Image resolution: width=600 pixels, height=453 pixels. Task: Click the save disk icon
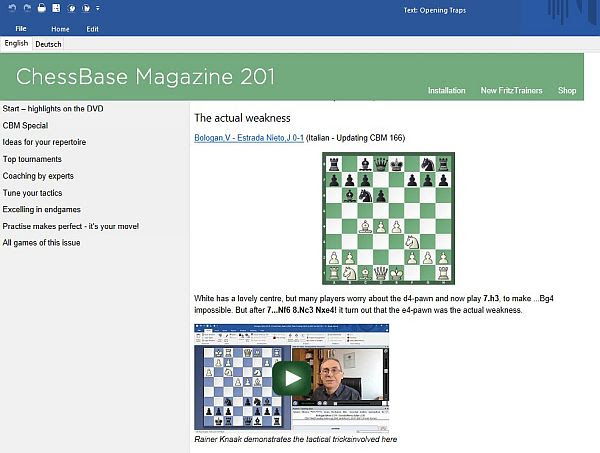tap(57, 8)
